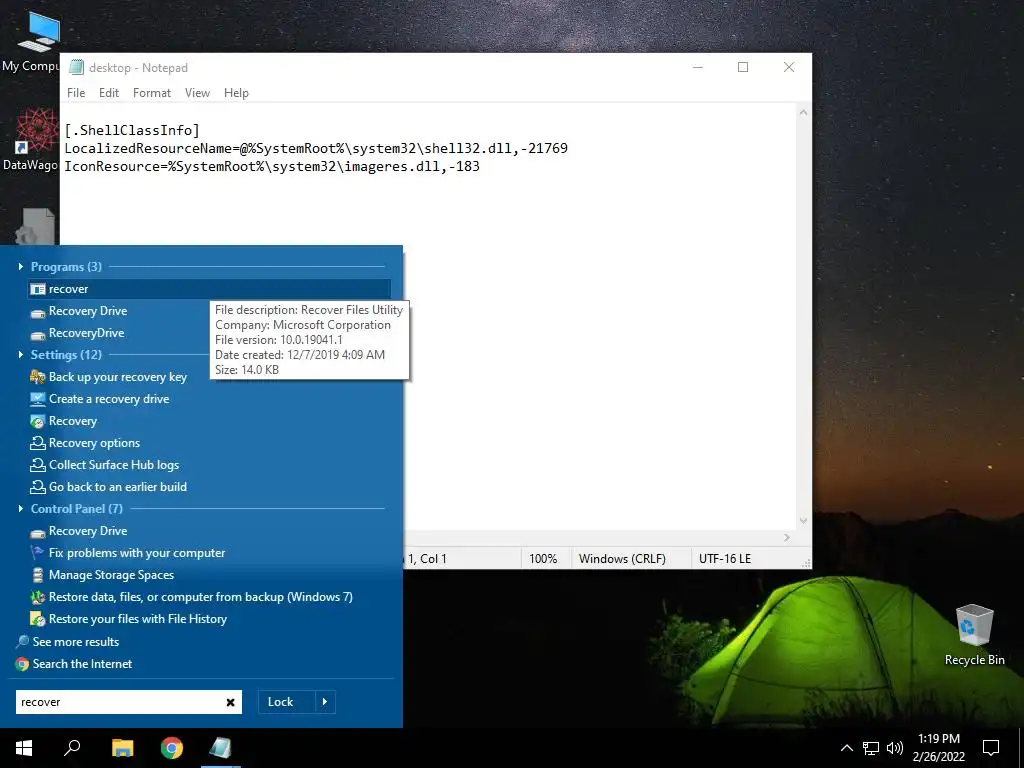
Task: Open Manage Storage Spaces
Action: pos(102,575)
